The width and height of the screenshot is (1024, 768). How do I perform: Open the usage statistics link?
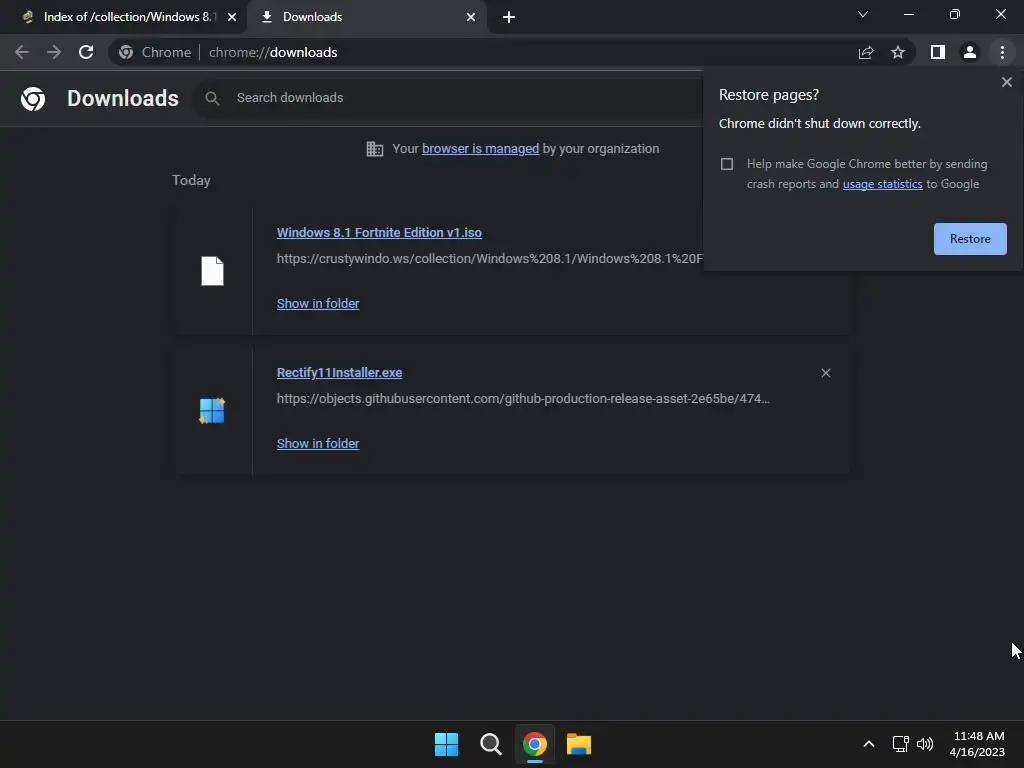click(882, 184)
